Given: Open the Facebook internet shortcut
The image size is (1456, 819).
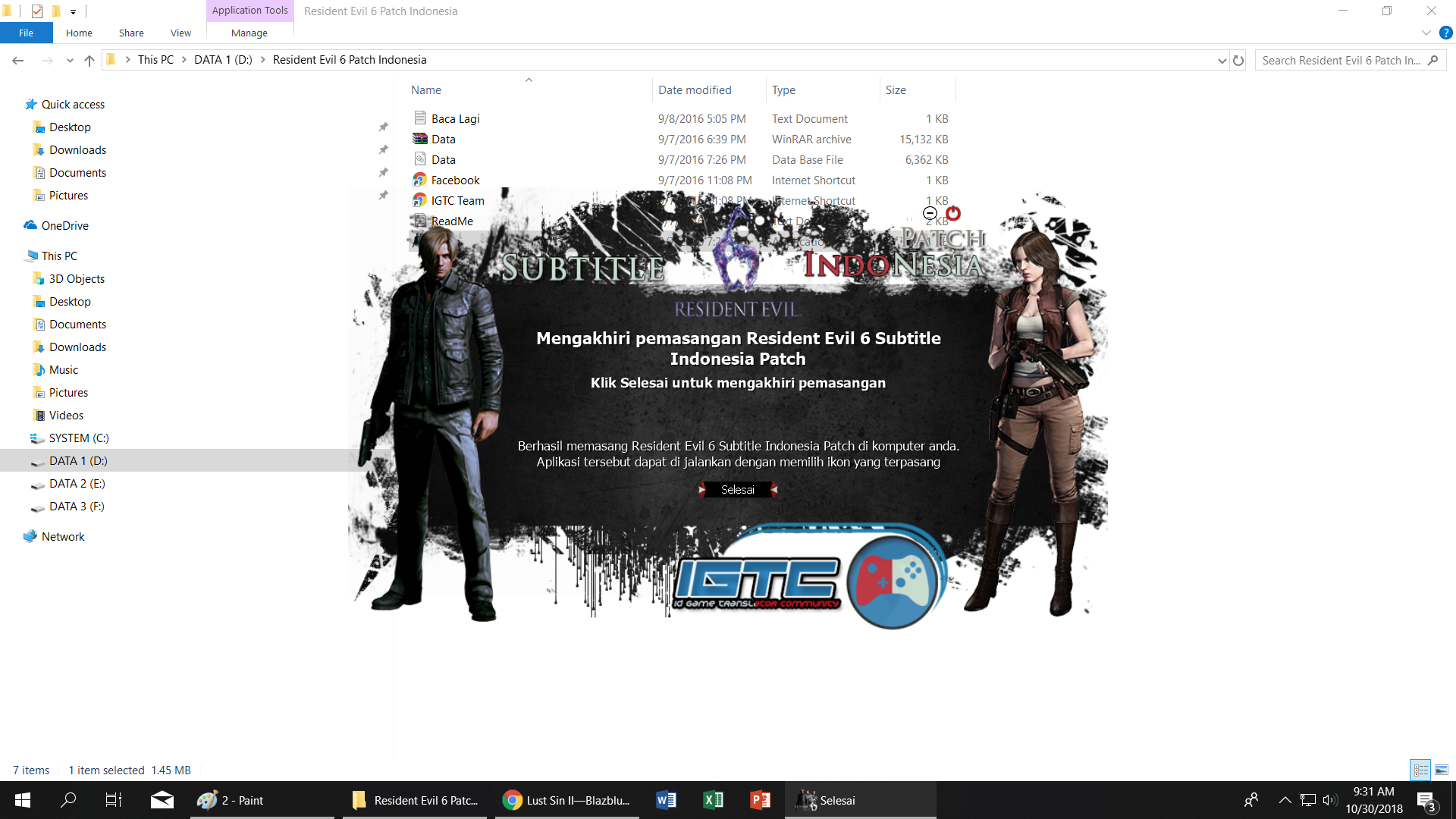Looking at the screenshot, I should [455, 180].
